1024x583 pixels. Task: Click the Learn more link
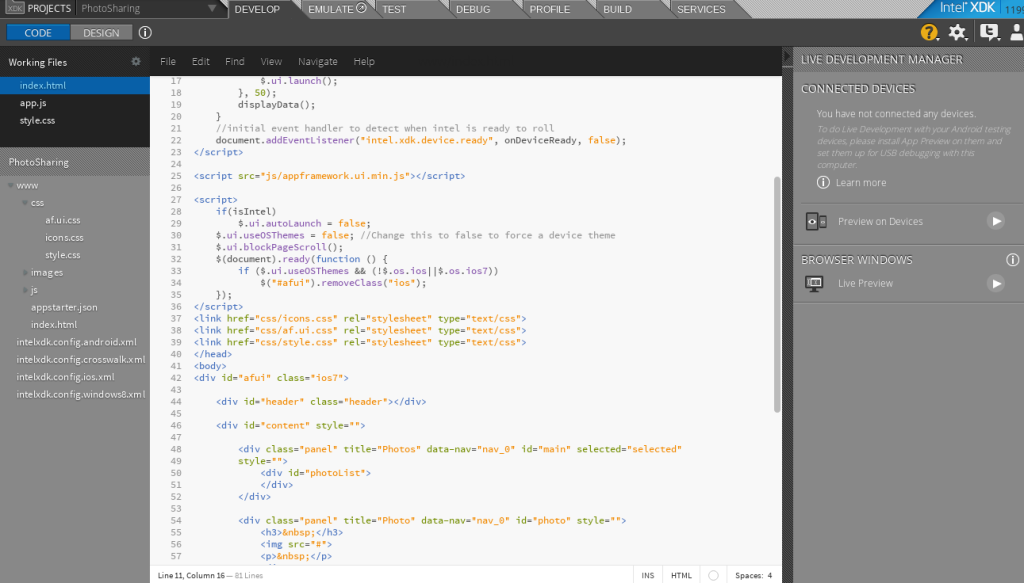pos(860,183)
